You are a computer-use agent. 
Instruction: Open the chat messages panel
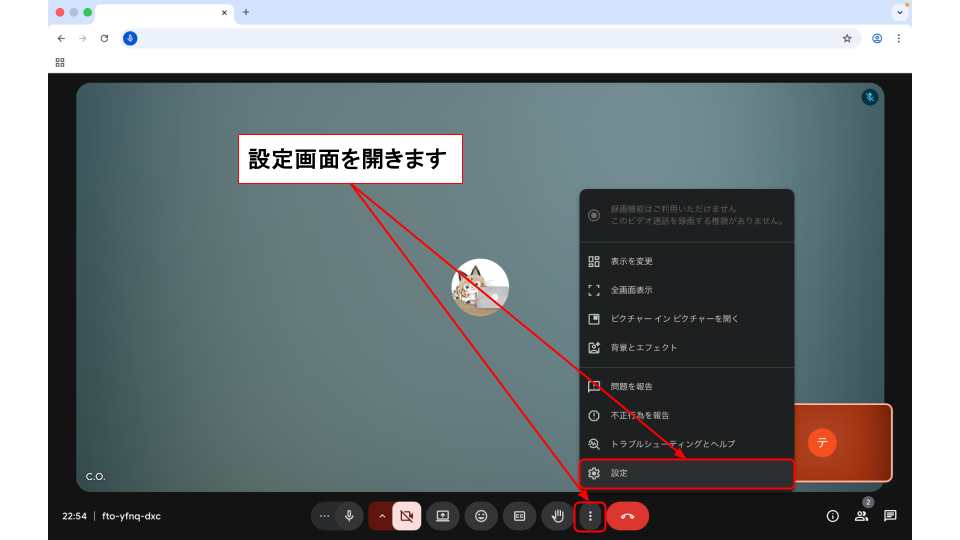click(890, 516)
